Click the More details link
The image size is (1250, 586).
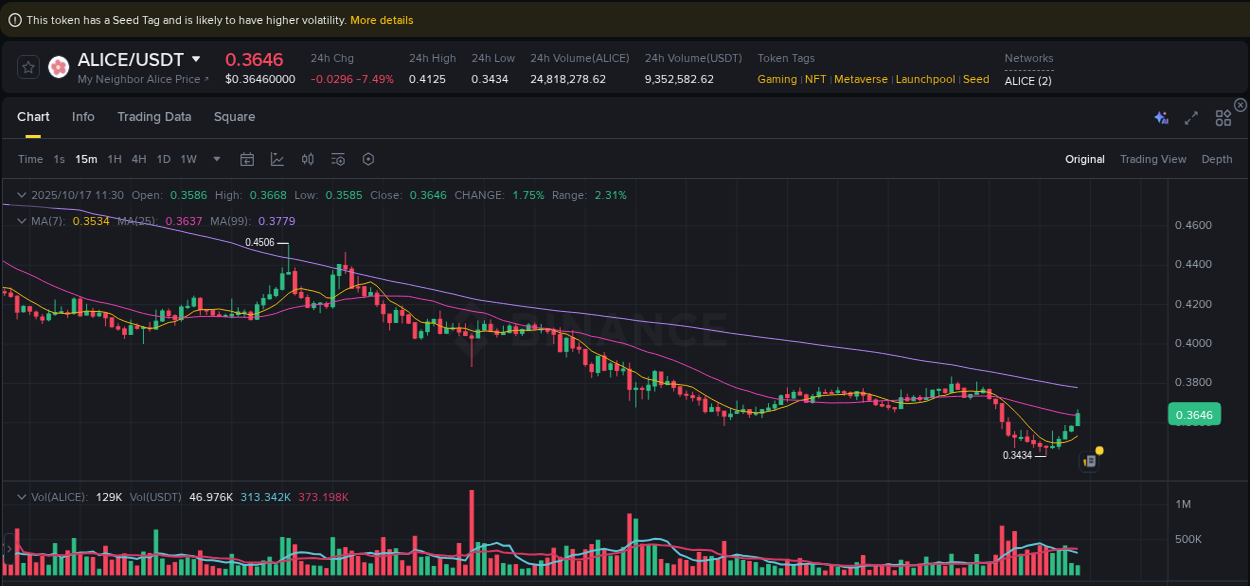coord(381,19)
